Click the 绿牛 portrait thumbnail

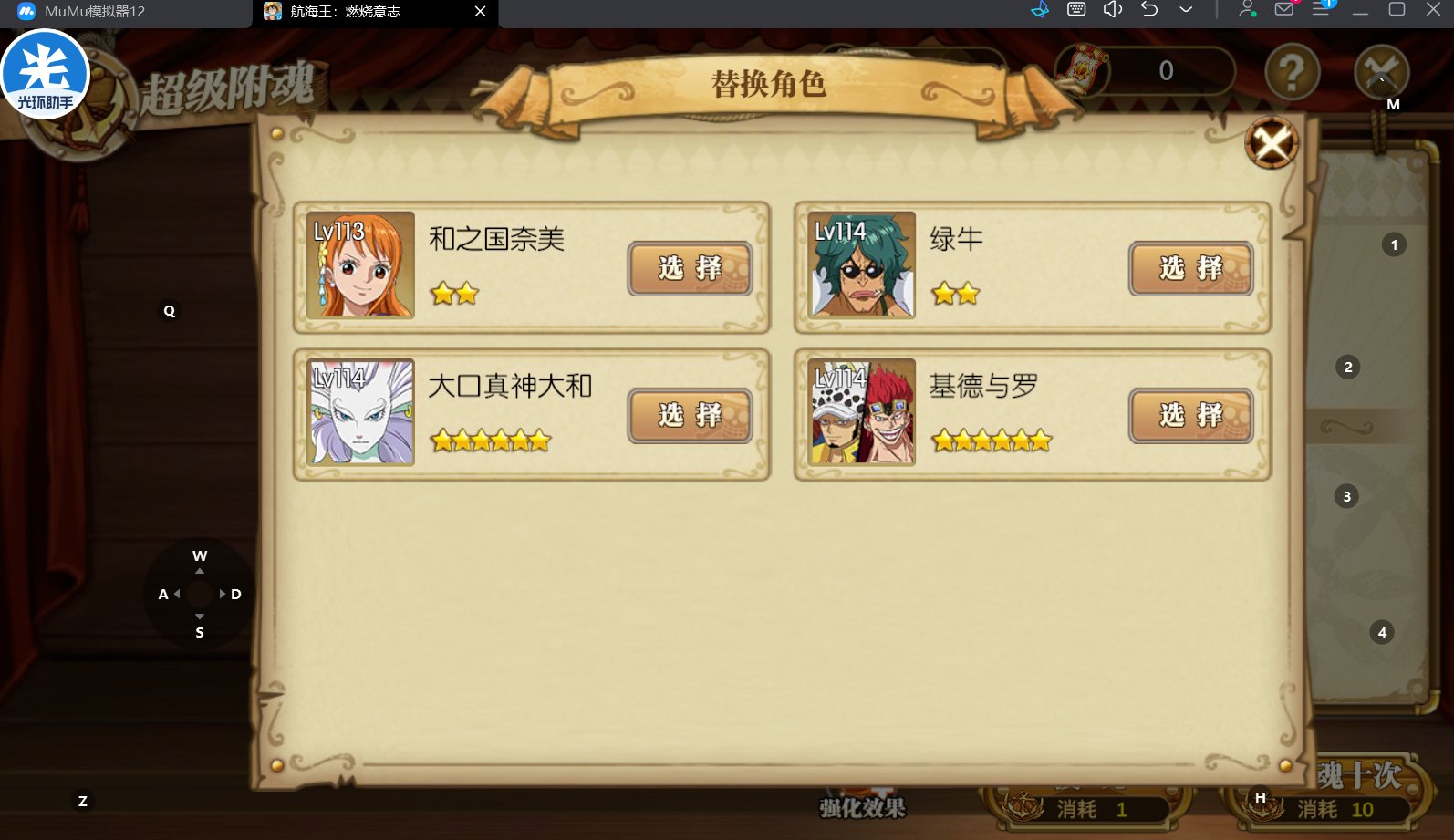click(x=861, y=264)
